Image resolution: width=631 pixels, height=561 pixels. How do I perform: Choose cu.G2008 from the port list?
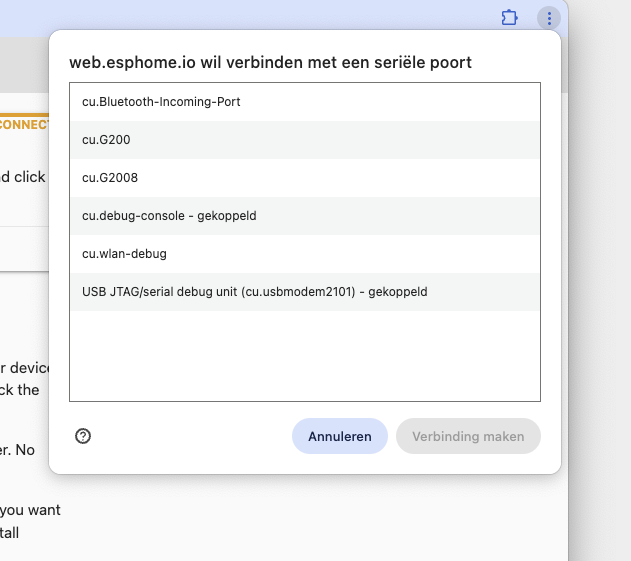(x=304, y=178)
